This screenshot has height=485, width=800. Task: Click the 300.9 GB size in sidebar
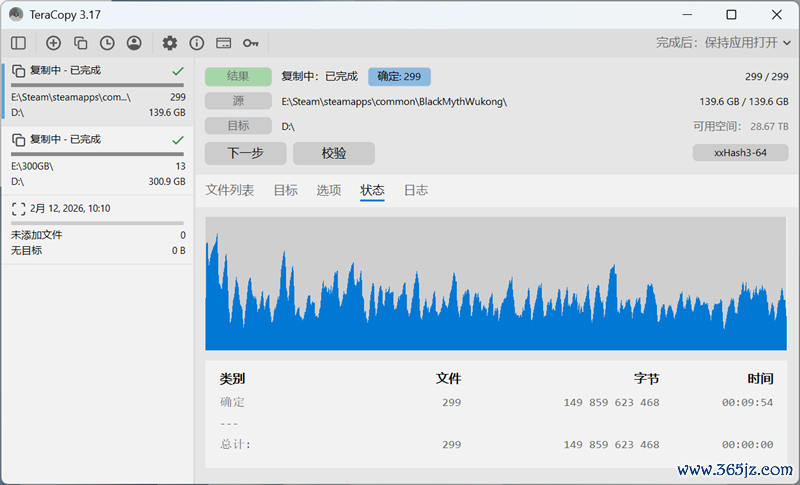point(167,182)
